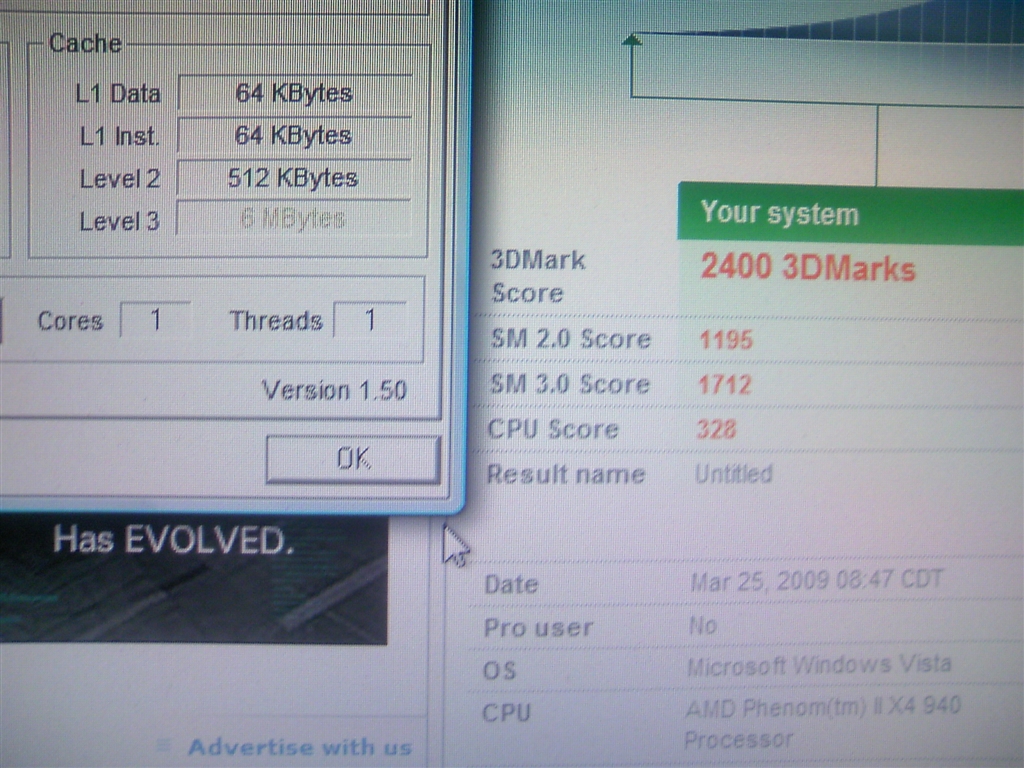The height and width of the screenshot is (768, 1024).
Task: Click the Cores value box
Action: (x=155, y=320)
